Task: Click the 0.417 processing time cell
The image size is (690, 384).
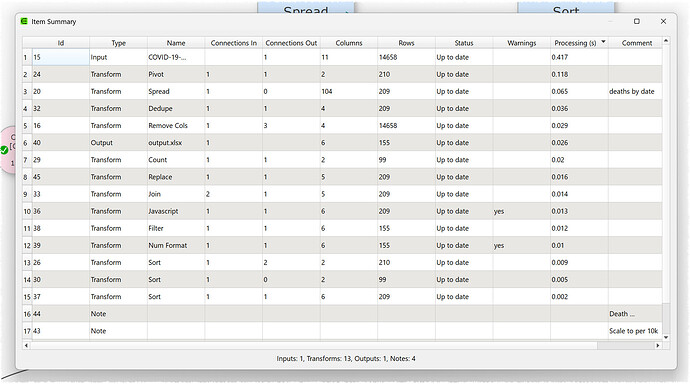Action: 579,57
